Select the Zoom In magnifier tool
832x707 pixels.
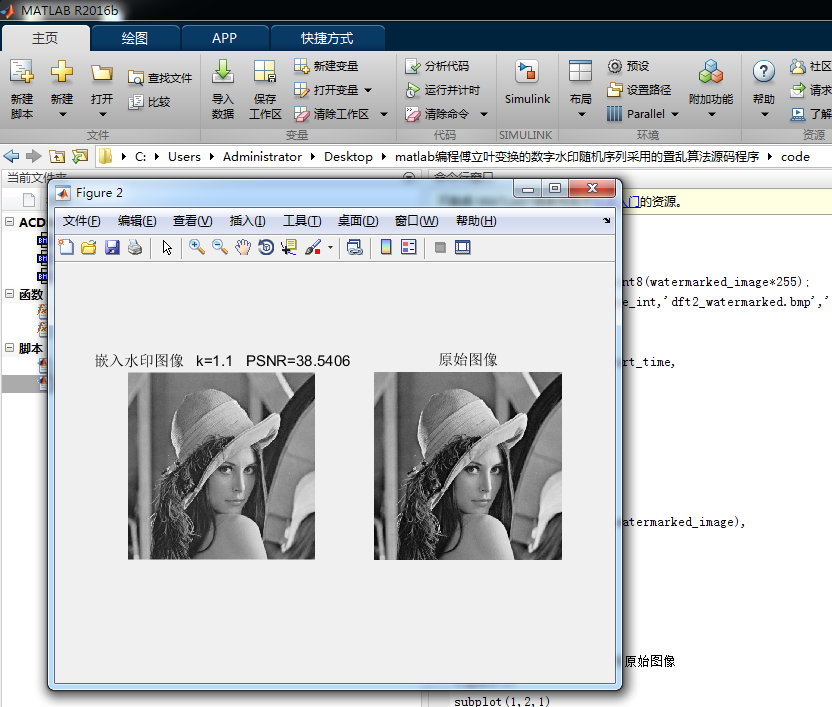(197, 247)
